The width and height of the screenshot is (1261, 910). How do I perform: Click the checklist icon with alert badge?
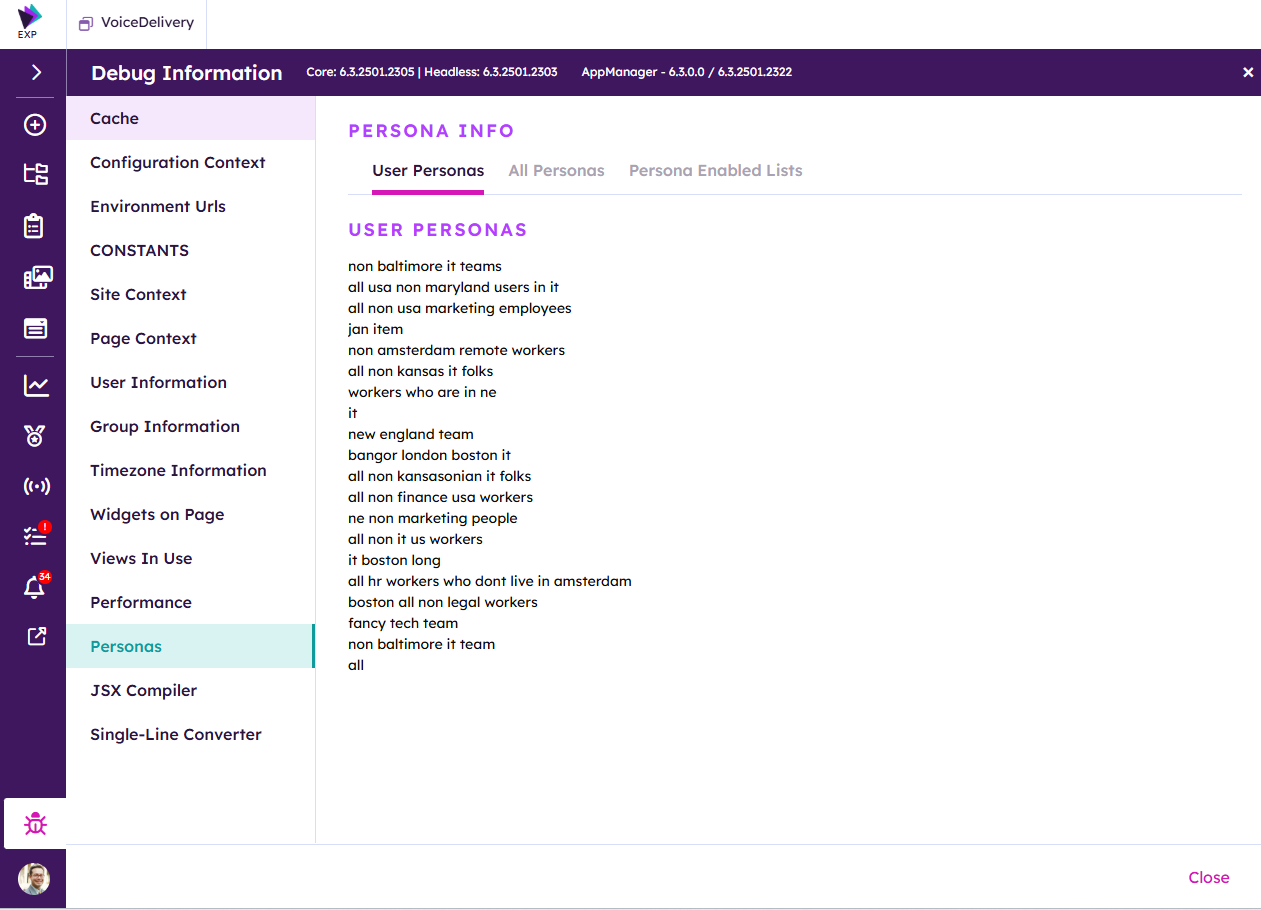(35, 537)
